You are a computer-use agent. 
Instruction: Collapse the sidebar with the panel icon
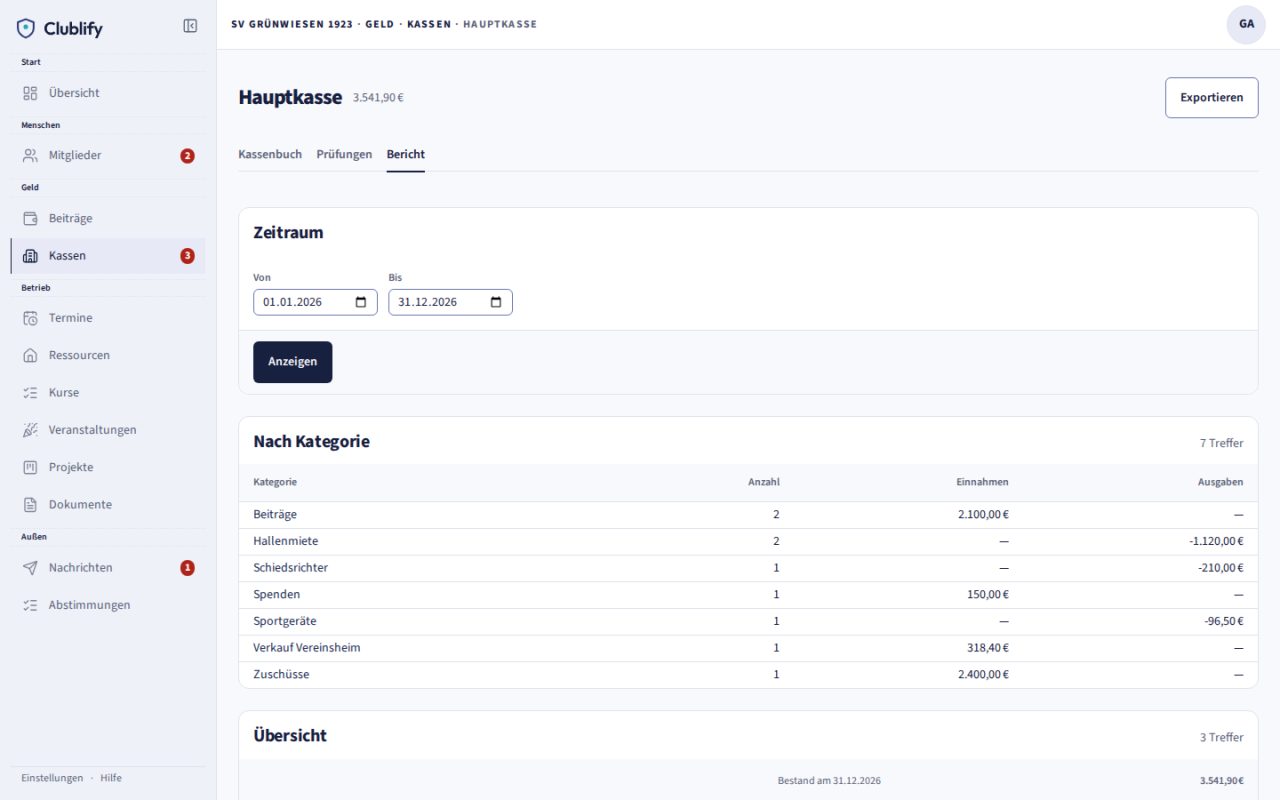(190, 26)
